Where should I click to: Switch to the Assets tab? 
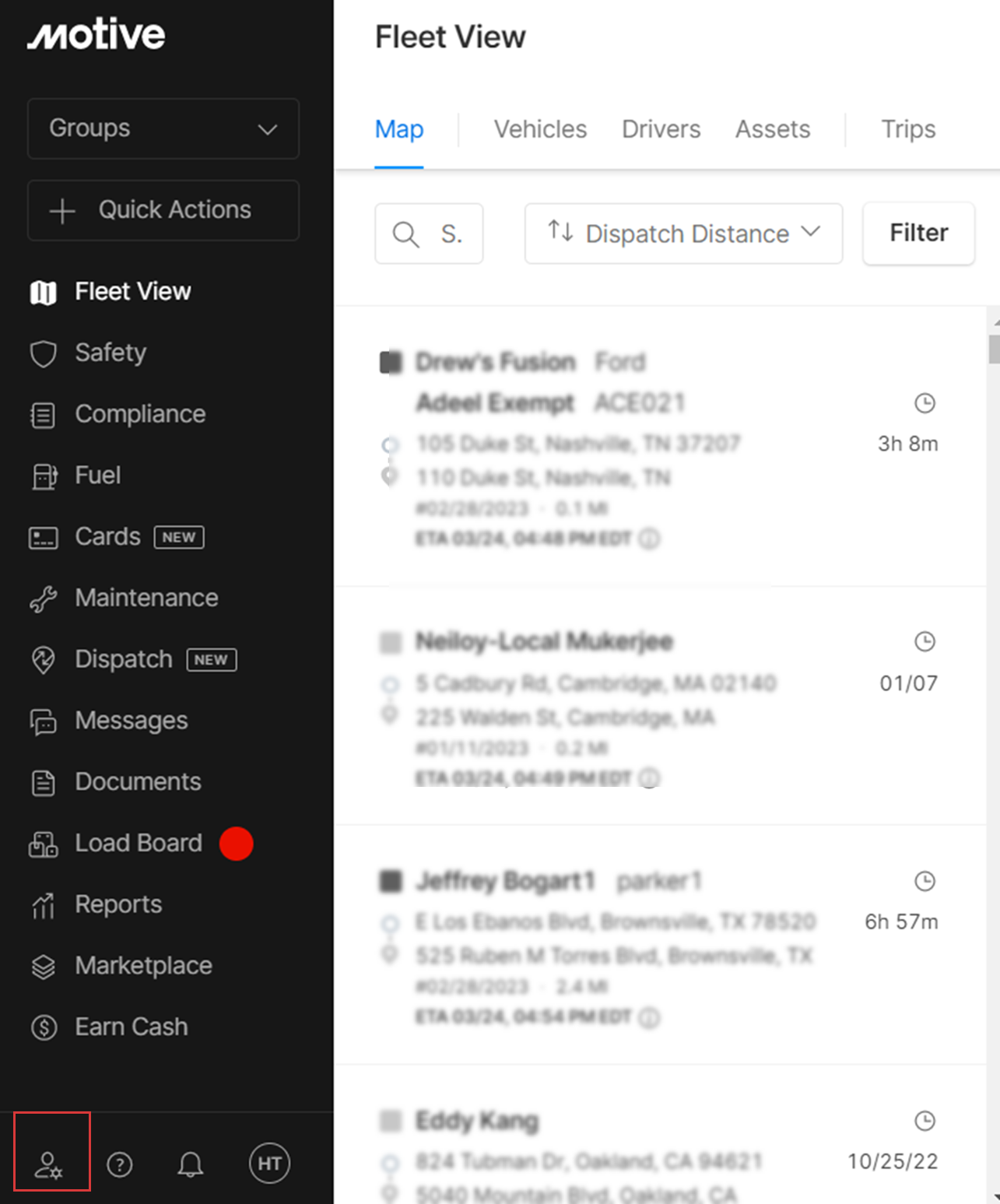[773, 129]
